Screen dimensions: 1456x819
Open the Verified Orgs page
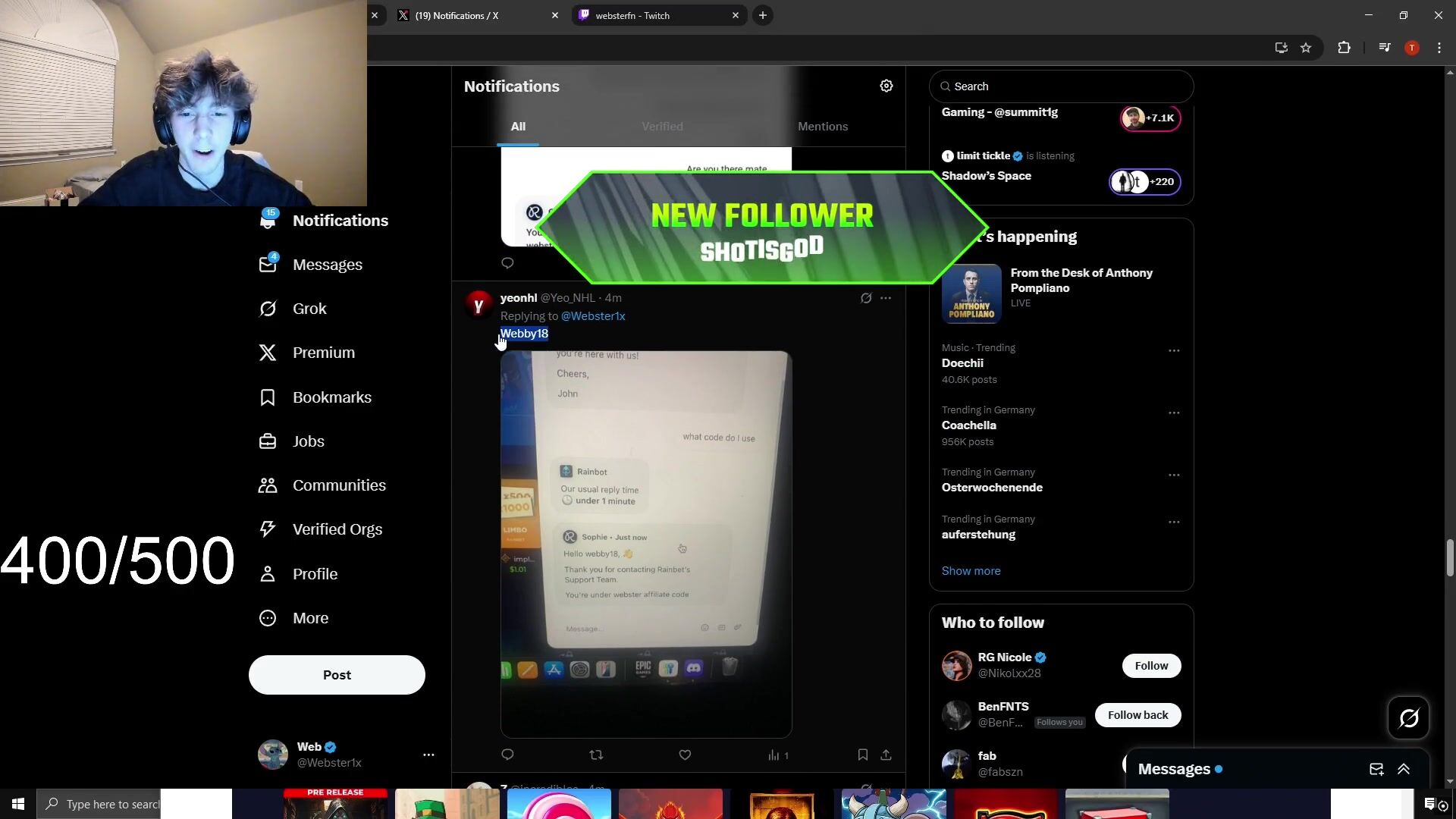pyautogui.click(x=320, y=529)
